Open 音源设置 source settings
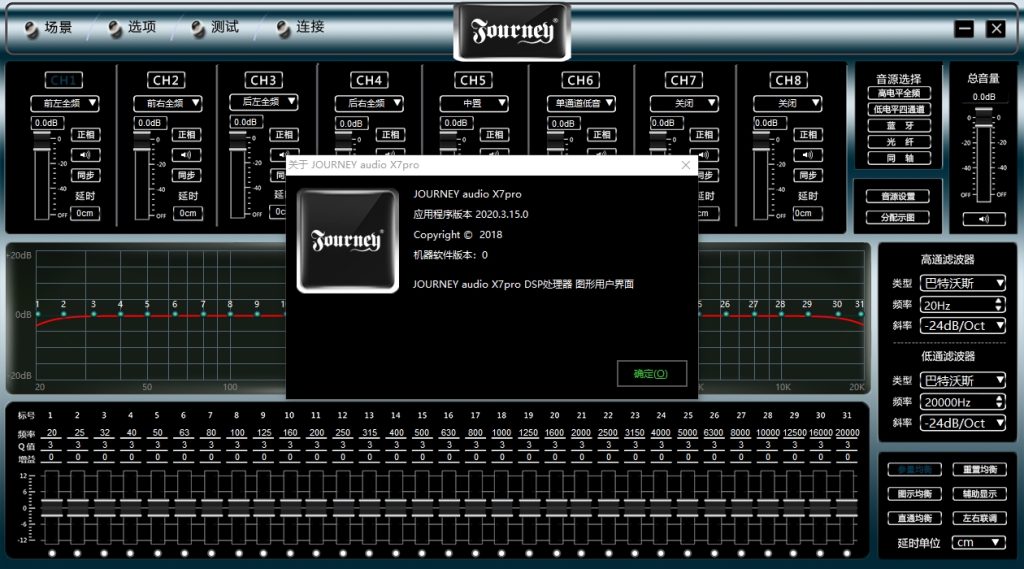Screen dimensions: 1024x569 pos(897,196)
